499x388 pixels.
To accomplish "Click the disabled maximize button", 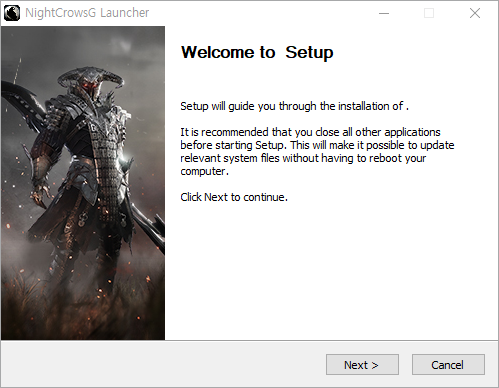I will coord(429,13).
